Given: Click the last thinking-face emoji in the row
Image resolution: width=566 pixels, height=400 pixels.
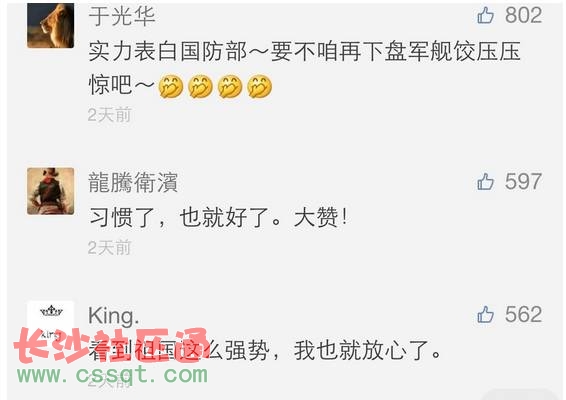Looking at the screenshot, I should click(x=259, y=86).
